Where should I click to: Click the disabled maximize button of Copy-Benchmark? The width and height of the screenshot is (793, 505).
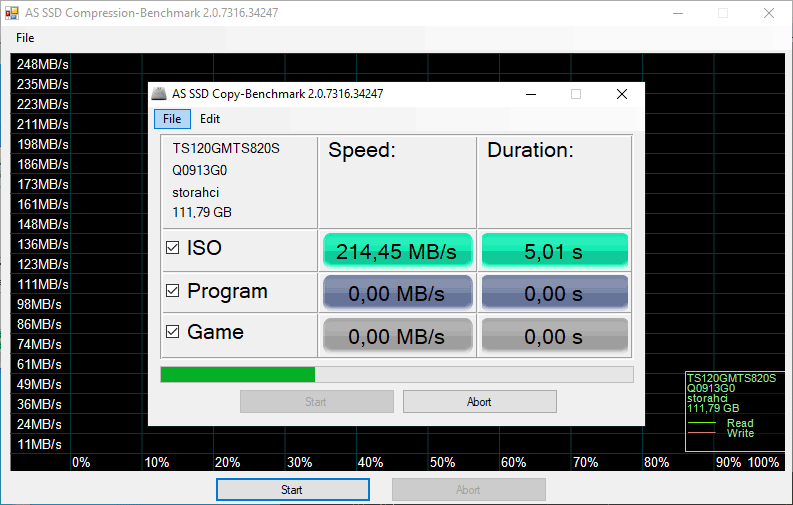pyautogui.click(x=576, y=94)
